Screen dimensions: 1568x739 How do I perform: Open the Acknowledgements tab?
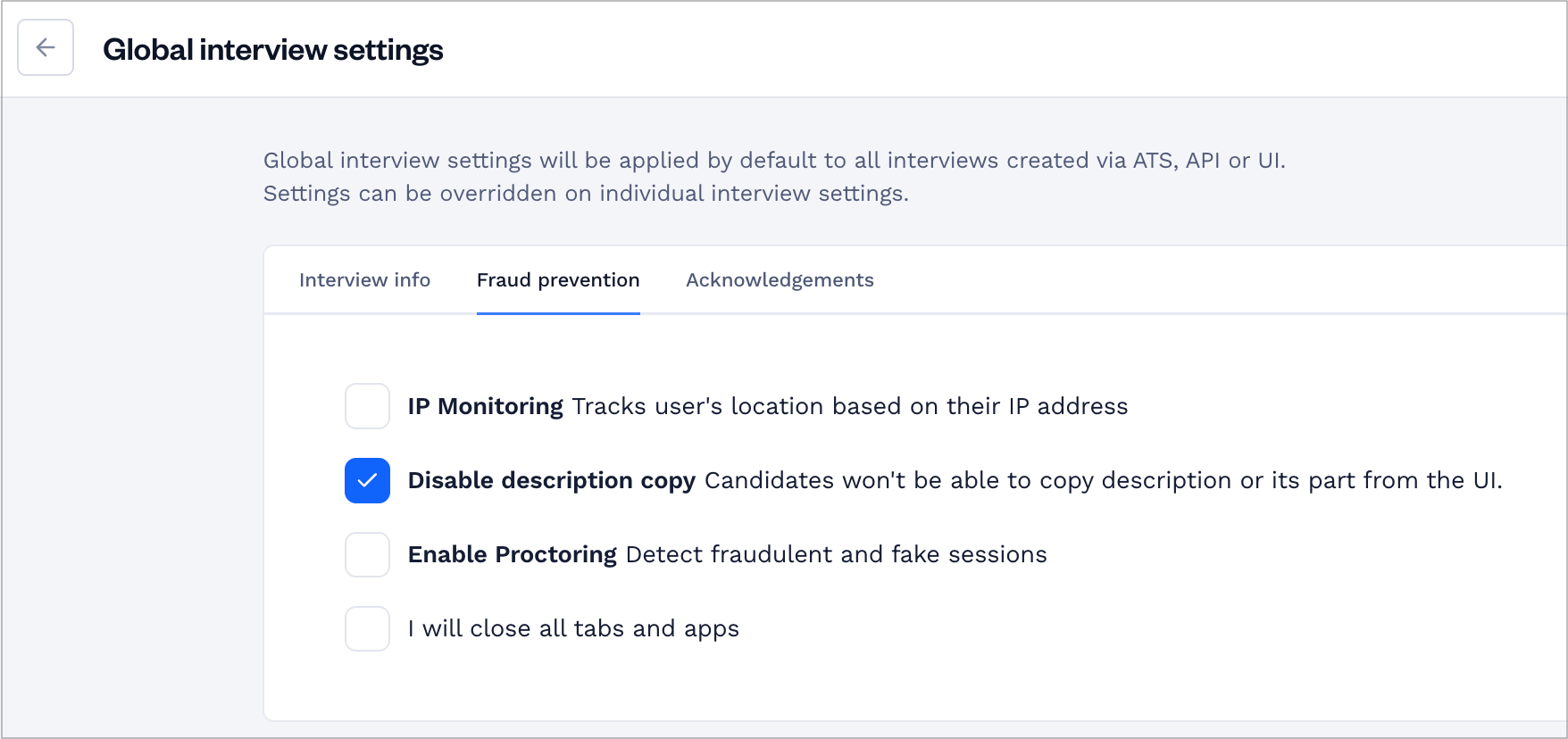click(780, 280)
